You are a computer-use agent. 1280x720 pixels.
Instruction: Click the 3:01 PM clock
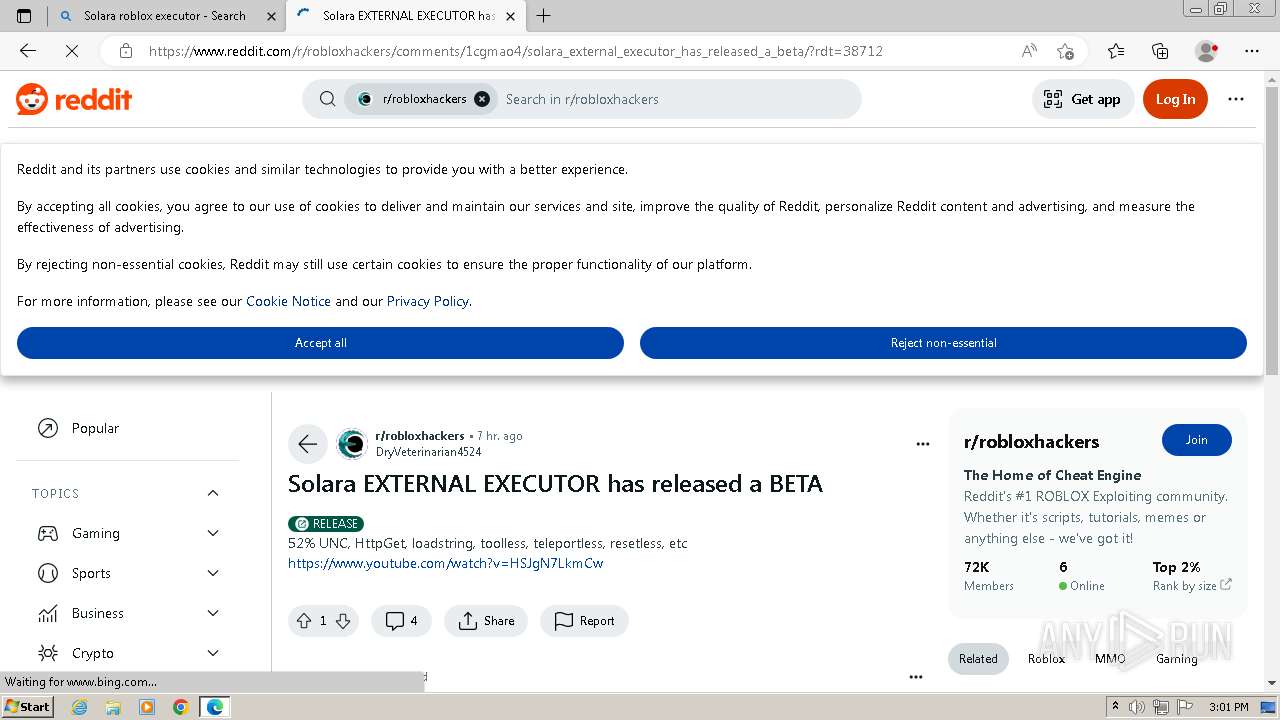[x=1228, y=707]
